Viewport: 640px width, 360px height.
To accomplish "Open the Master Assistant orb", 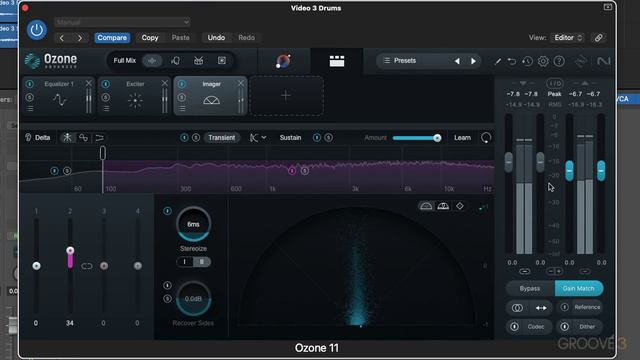I will (x=283, y=61).
